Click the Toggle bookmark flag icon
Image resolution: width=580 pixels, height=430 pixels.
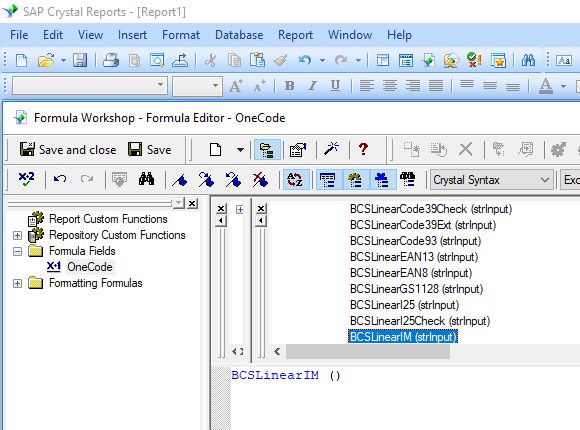[x=180, y=180]
